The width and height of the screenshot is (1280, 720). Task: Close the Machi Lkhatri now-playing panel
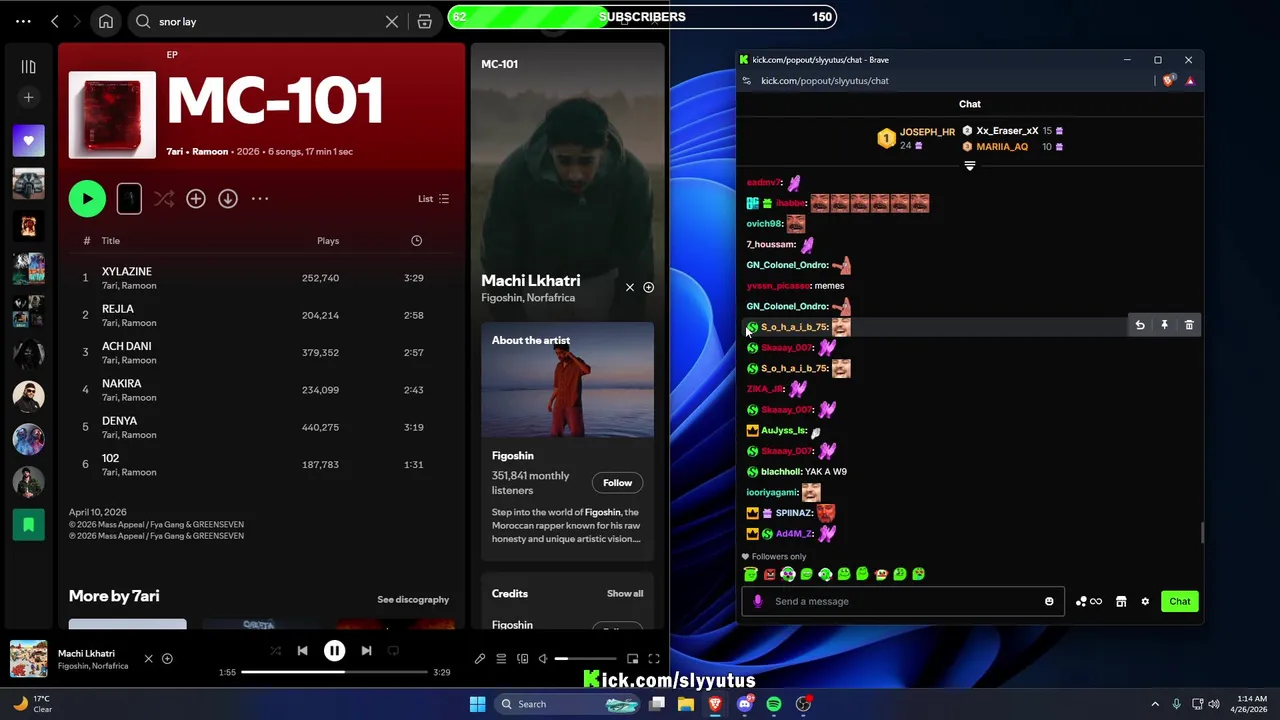point(630,288)
